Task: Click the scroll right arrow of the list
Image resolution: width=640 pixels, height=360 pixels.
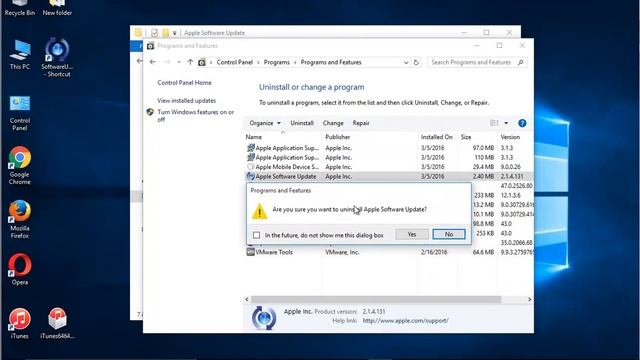Action: coord(529,300)
